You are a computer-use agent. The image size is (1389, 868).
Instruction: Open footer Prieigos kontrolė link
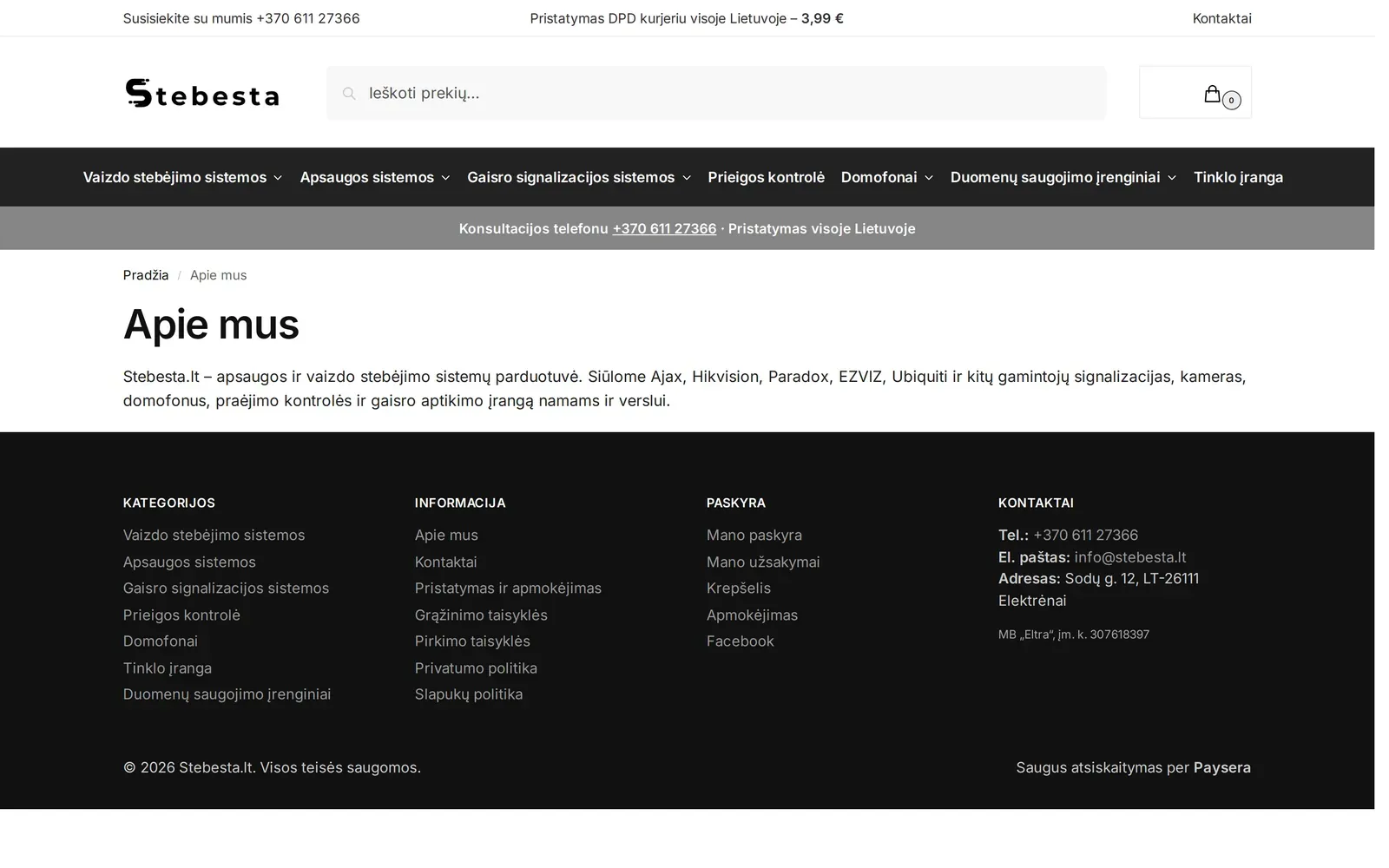[x=181, y=615]
